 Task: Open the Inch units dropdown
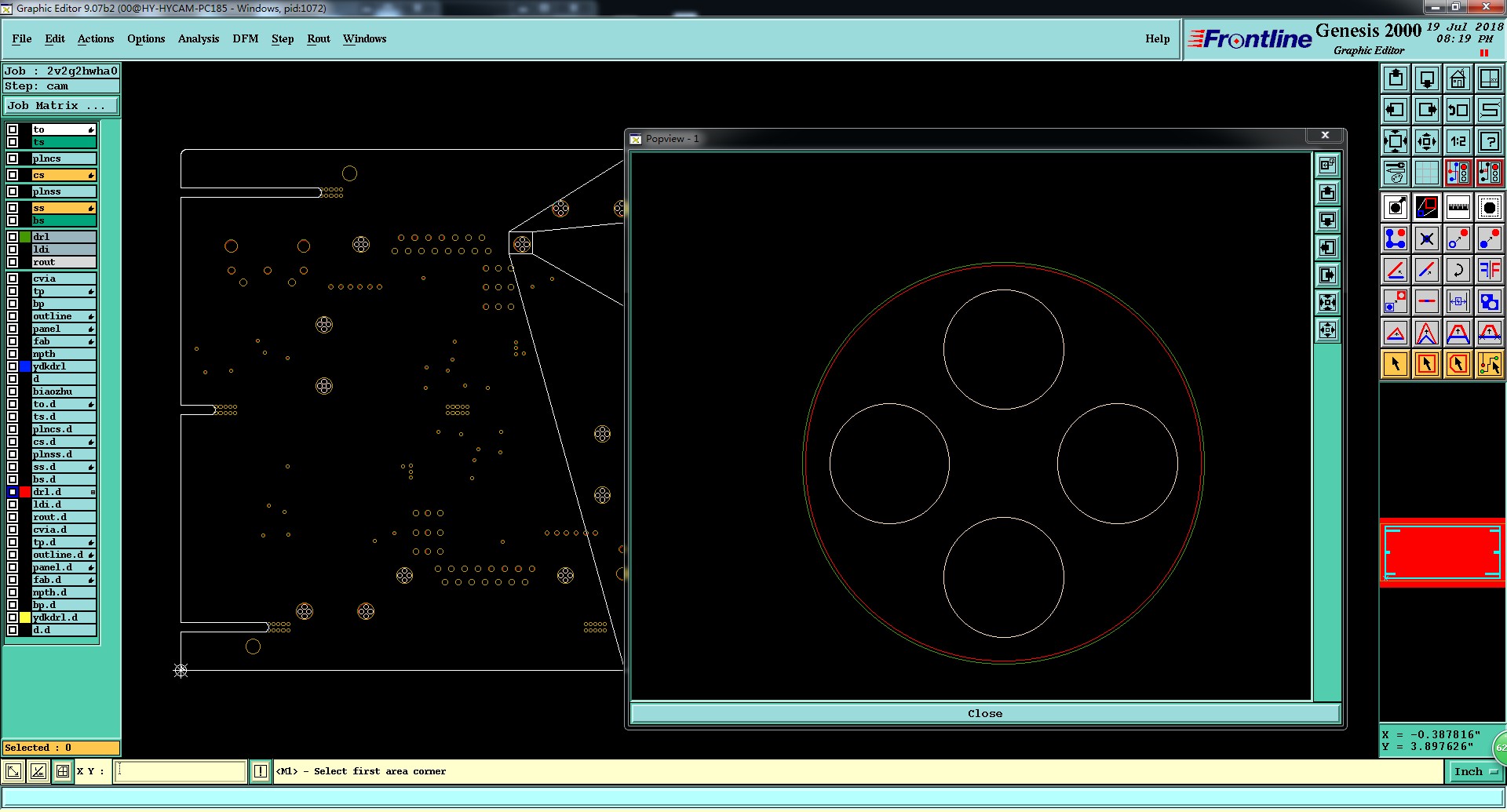click(1475, 772)
